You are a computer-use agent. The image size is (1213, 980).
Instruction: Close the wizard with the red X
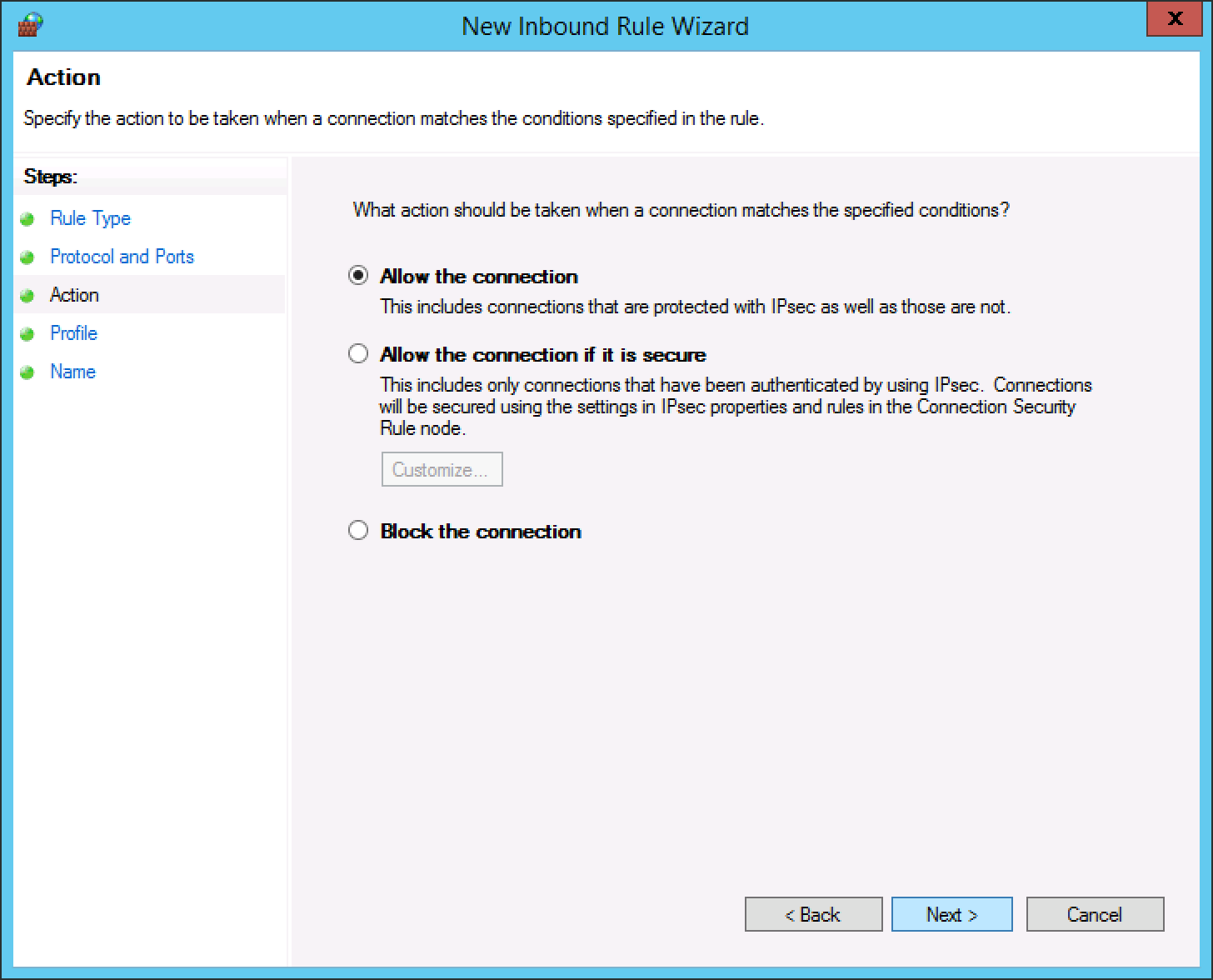point(1176,19)
